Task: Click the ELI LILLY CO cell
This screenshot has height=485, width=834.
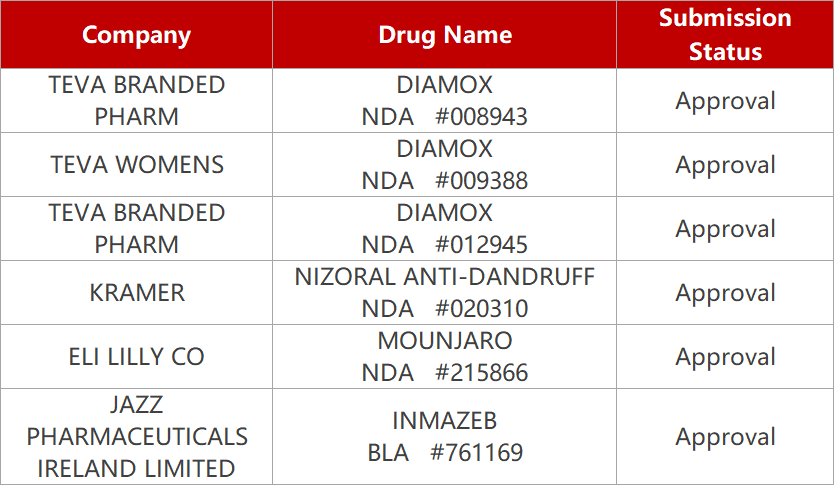Action: [x=136, y=357]
